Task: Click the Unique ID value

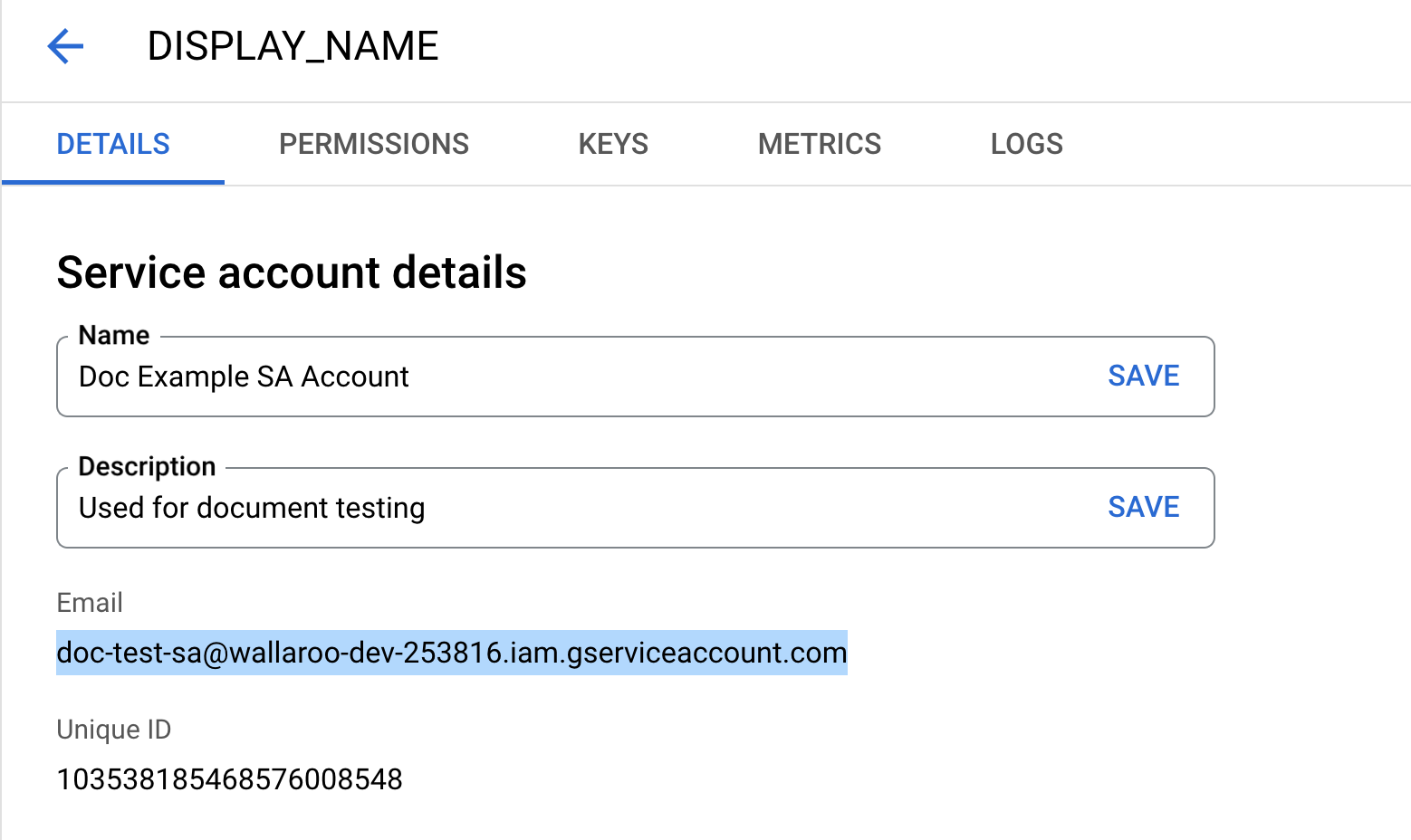Action: (229, 778)
